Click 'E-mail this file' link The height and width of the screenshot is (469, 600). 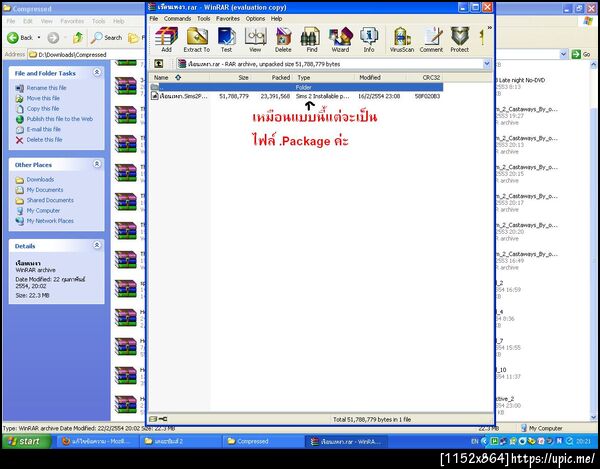click(44, 129)
